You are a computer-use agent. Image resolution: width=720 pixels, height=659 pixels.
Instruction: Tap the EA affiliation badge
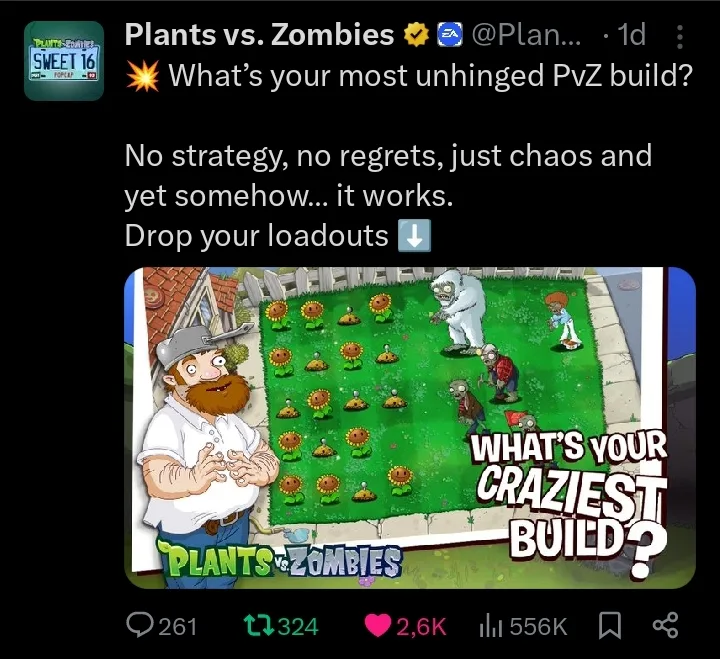pyautogui.click(x=448, y=35)
